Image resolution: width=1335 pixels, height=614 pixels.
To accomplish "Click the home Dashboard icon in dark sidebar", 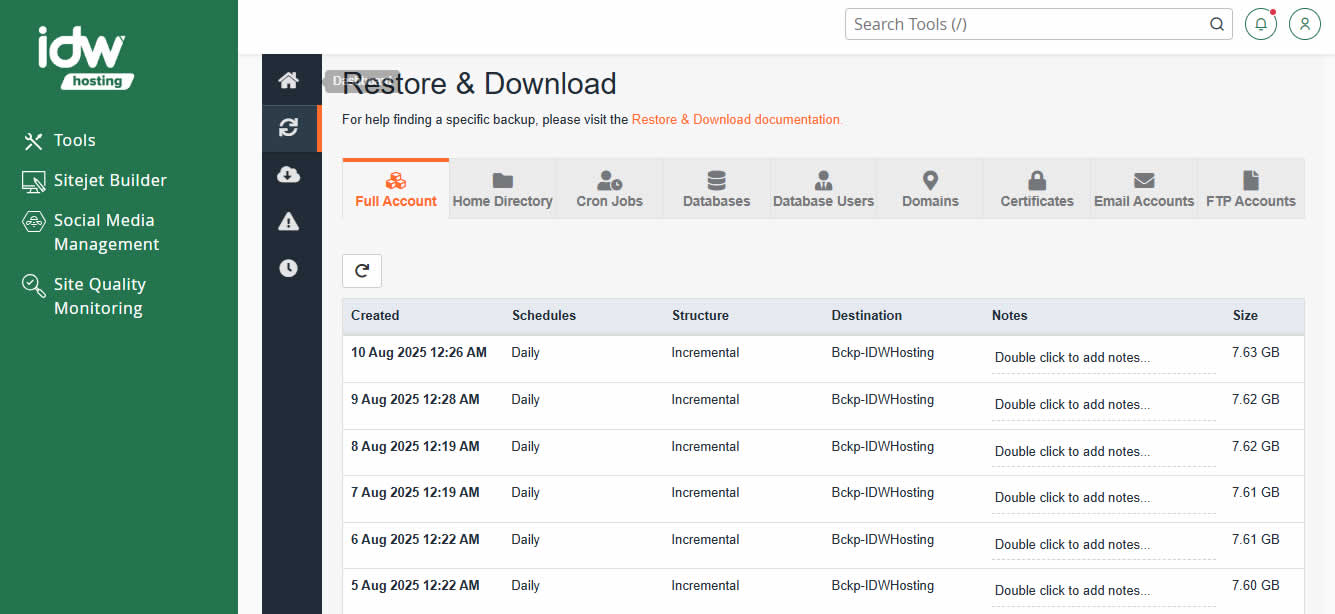I will (289, 80).
